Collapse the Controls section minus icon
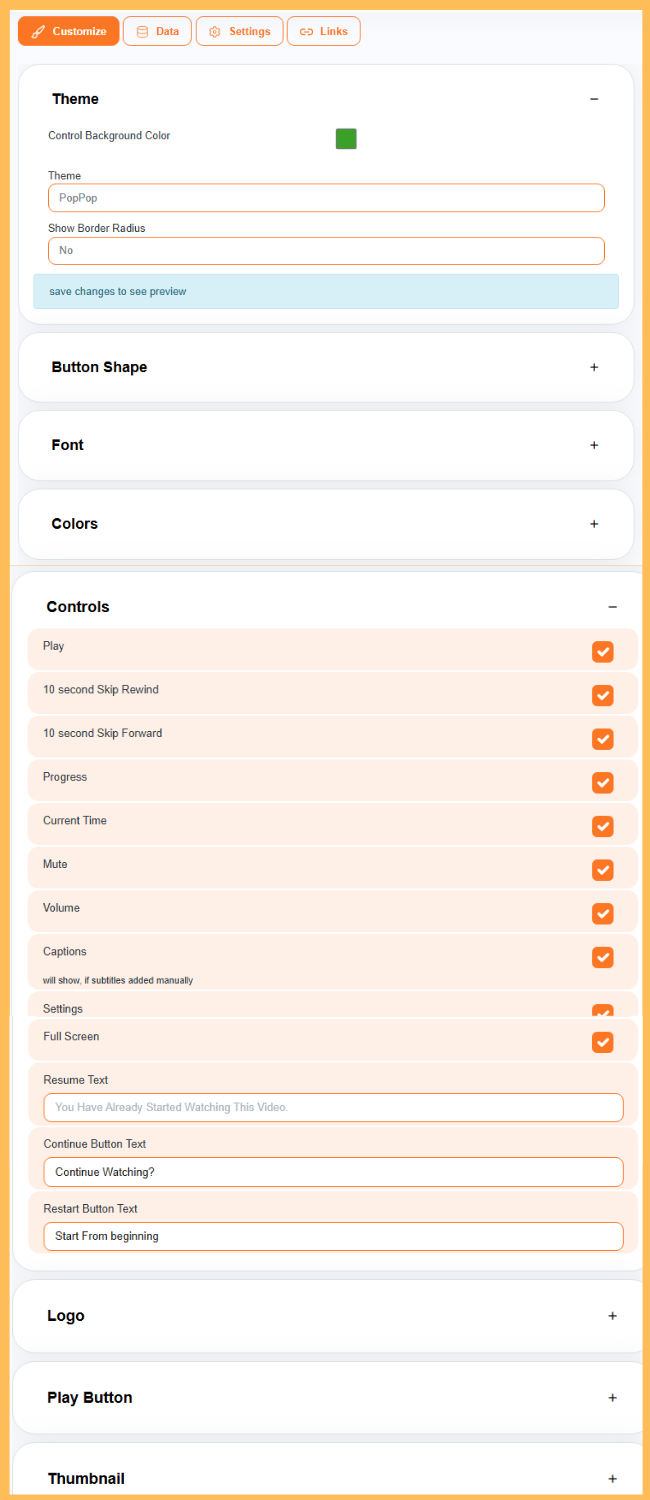Image resolution: width=650 pixels, height=1500 pixels. [x=612, y=607]
